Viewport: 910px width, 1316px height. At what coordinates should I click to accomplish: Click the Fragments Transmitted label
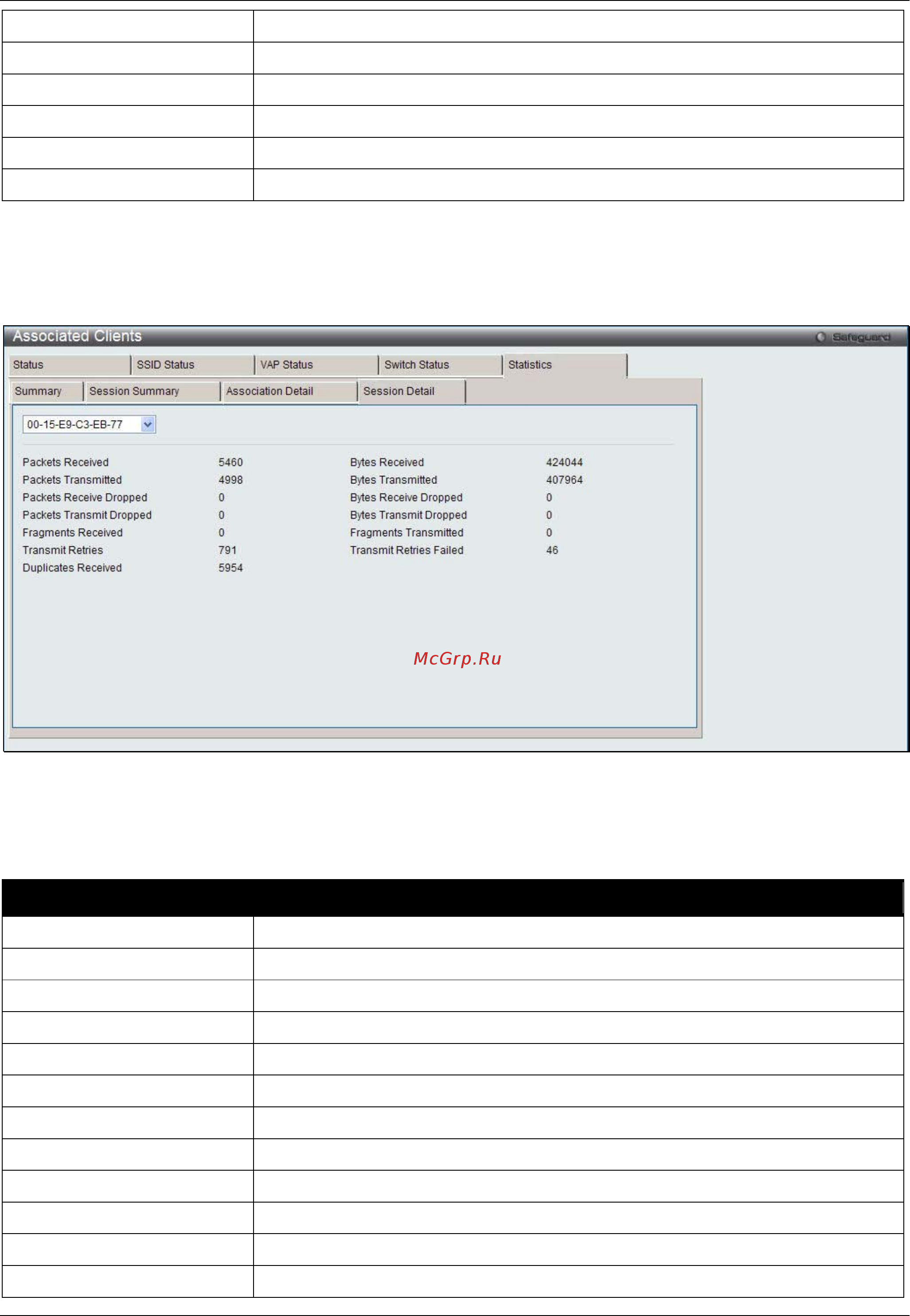[406, 533]
